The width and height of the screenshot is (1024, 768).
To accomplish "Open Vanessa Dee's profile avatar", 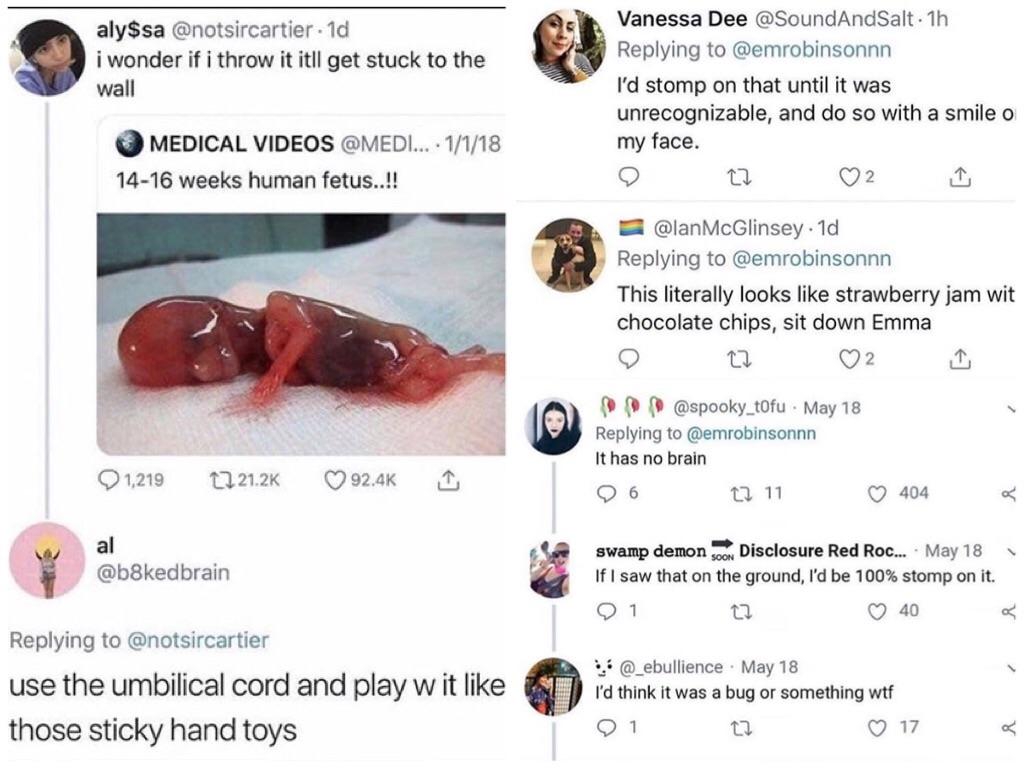I will click(567, 46).
